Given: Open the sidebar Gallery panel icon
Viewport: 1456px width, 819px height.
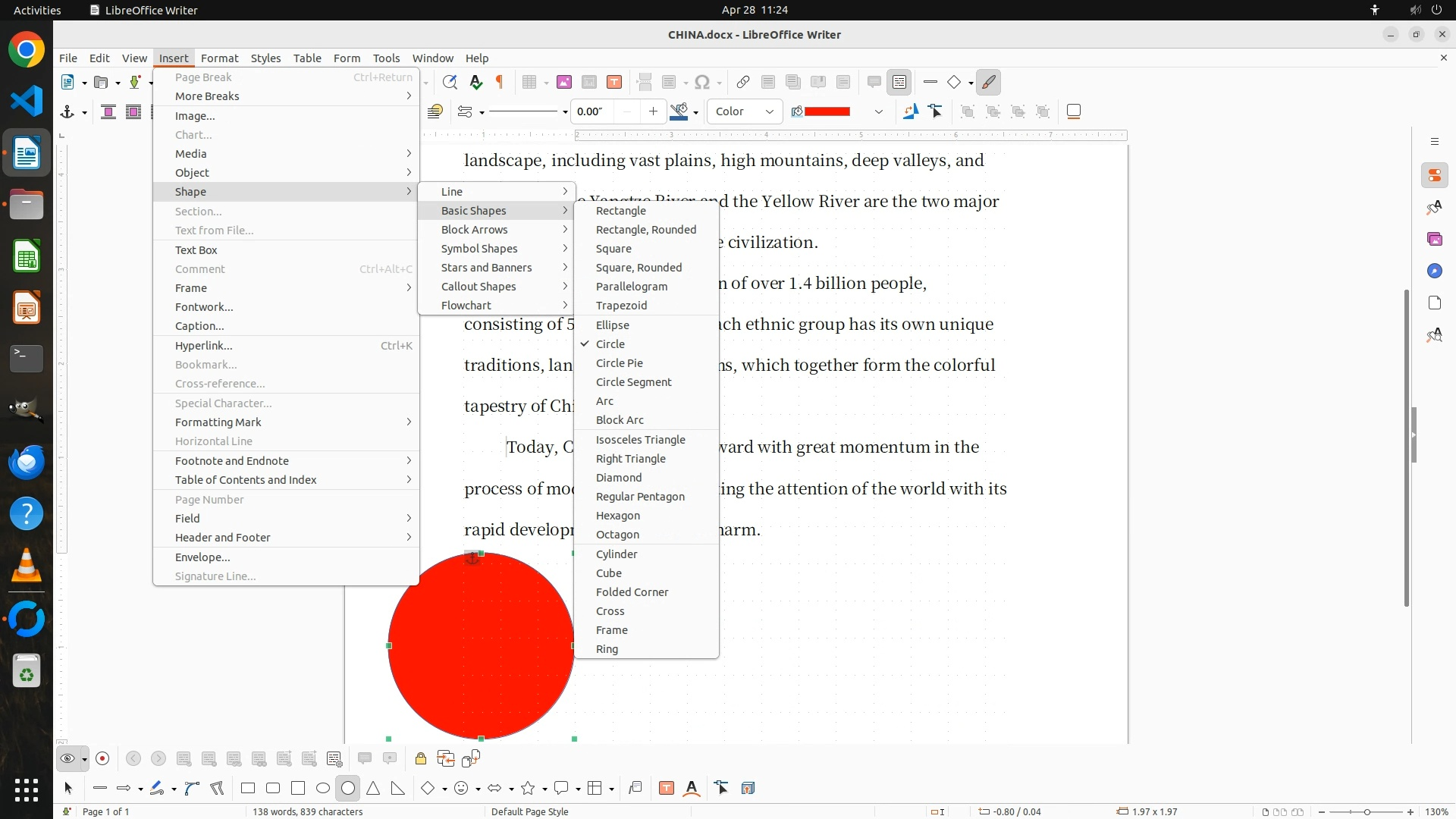Looking at the screenshot, I should (1434, 239).
